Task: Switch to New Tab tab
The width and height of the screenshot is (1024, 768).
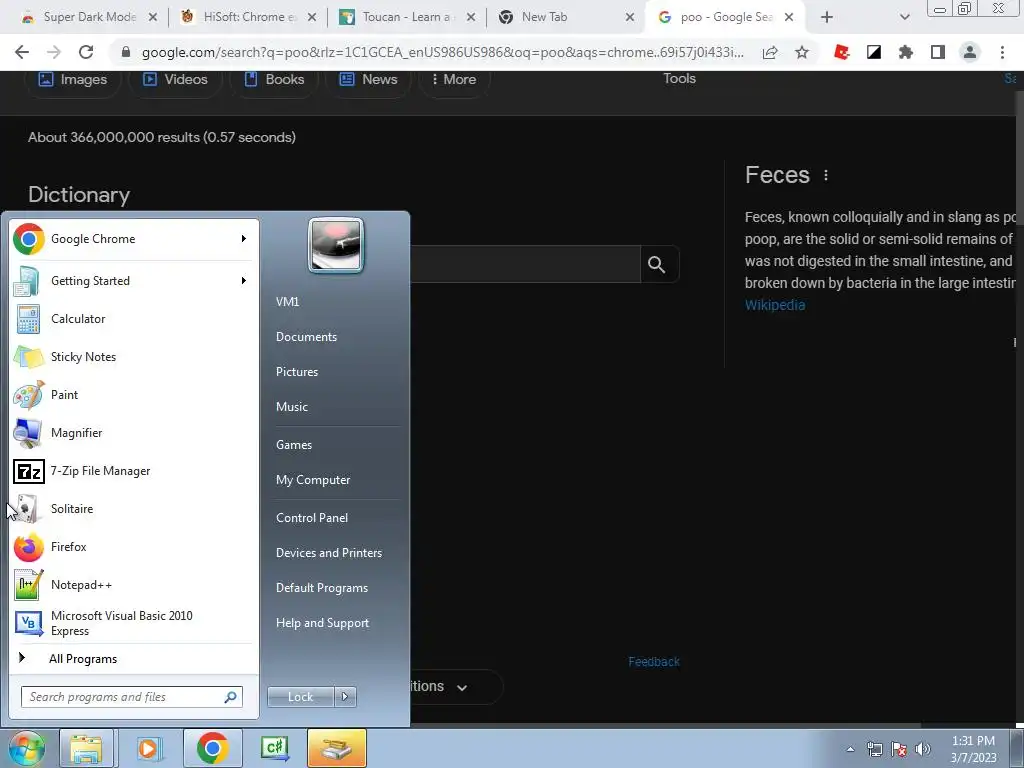Action: coord(566,18)
